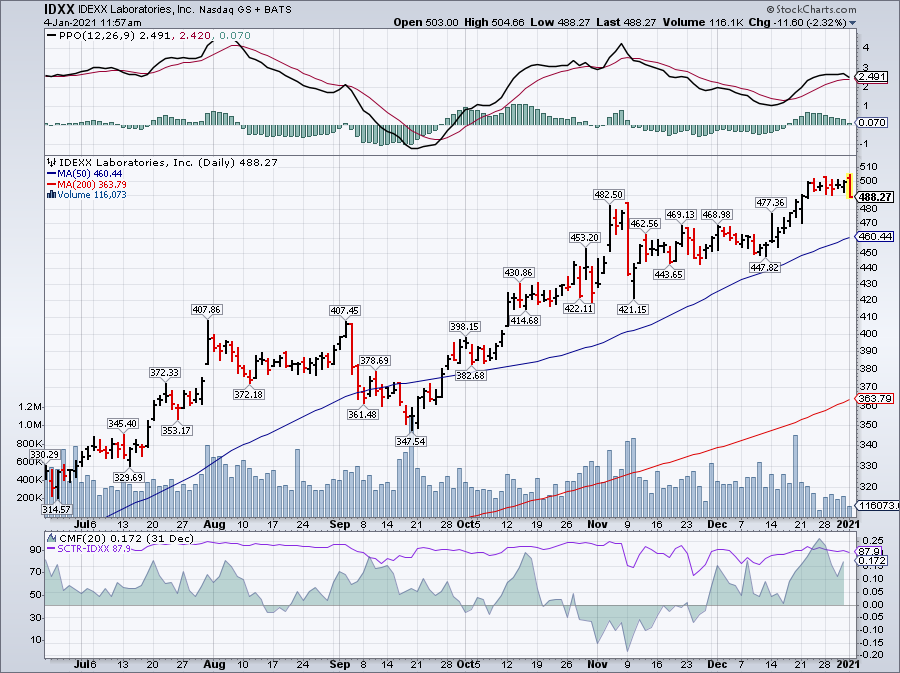Image resolution: width=900 pixels, height=673 pixels.
Task: Click the 314.57 low price label
Action: pos(56,509)
